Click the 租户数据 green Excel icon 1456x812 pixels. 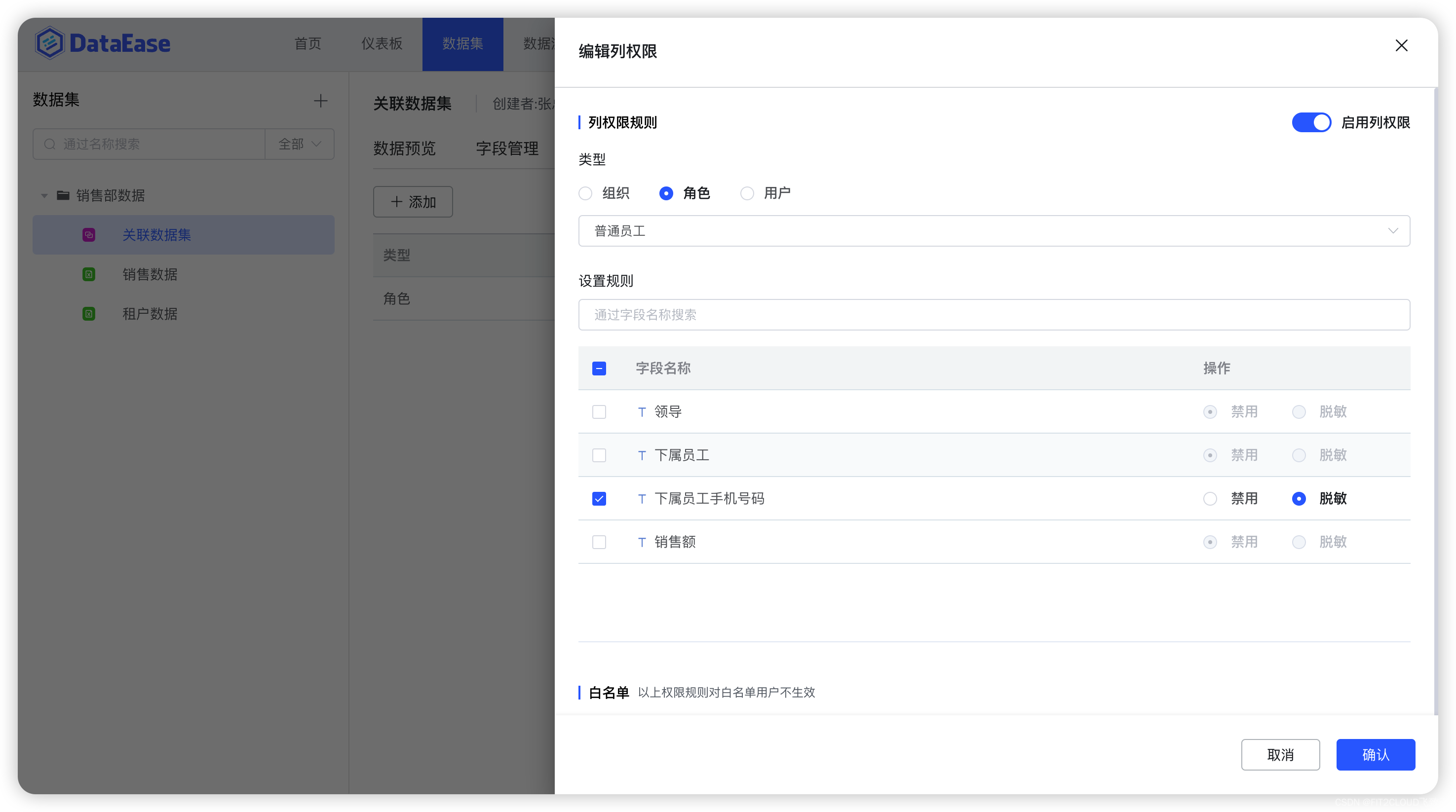89,314
